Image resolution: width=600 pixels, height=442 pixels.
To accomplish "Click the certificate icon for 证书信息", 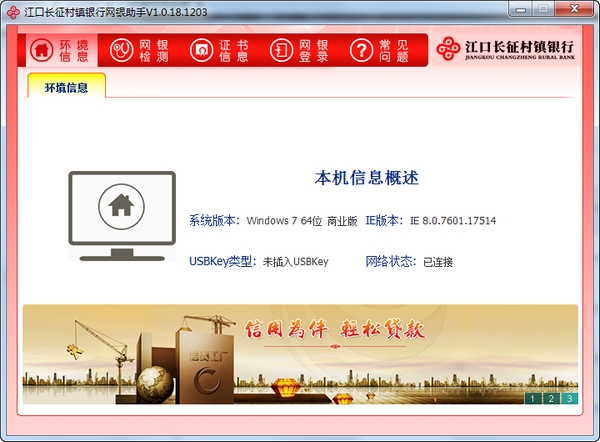I will point(201,50).
